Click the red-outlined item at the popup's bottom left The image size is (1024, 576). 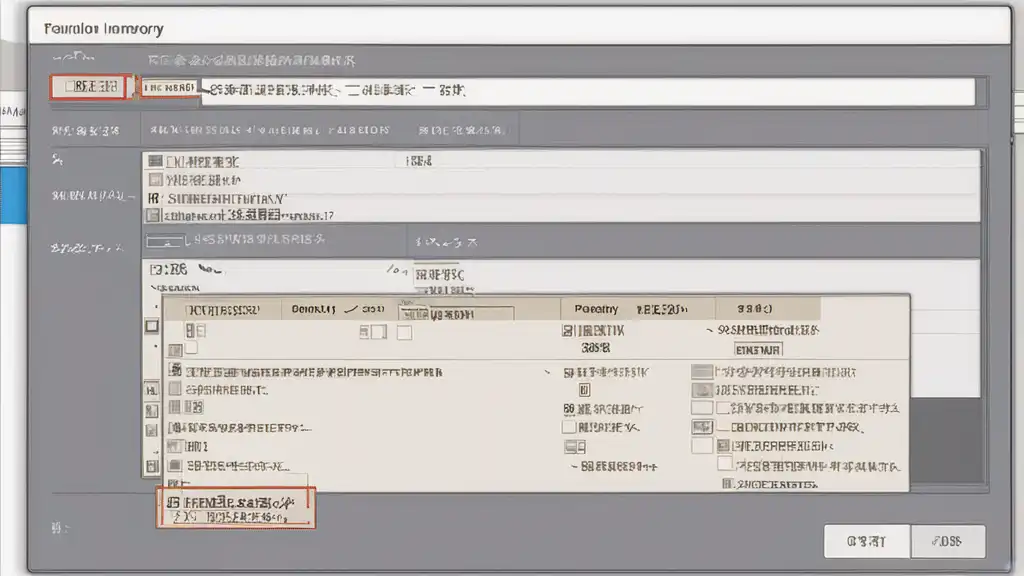pos(236,508)
